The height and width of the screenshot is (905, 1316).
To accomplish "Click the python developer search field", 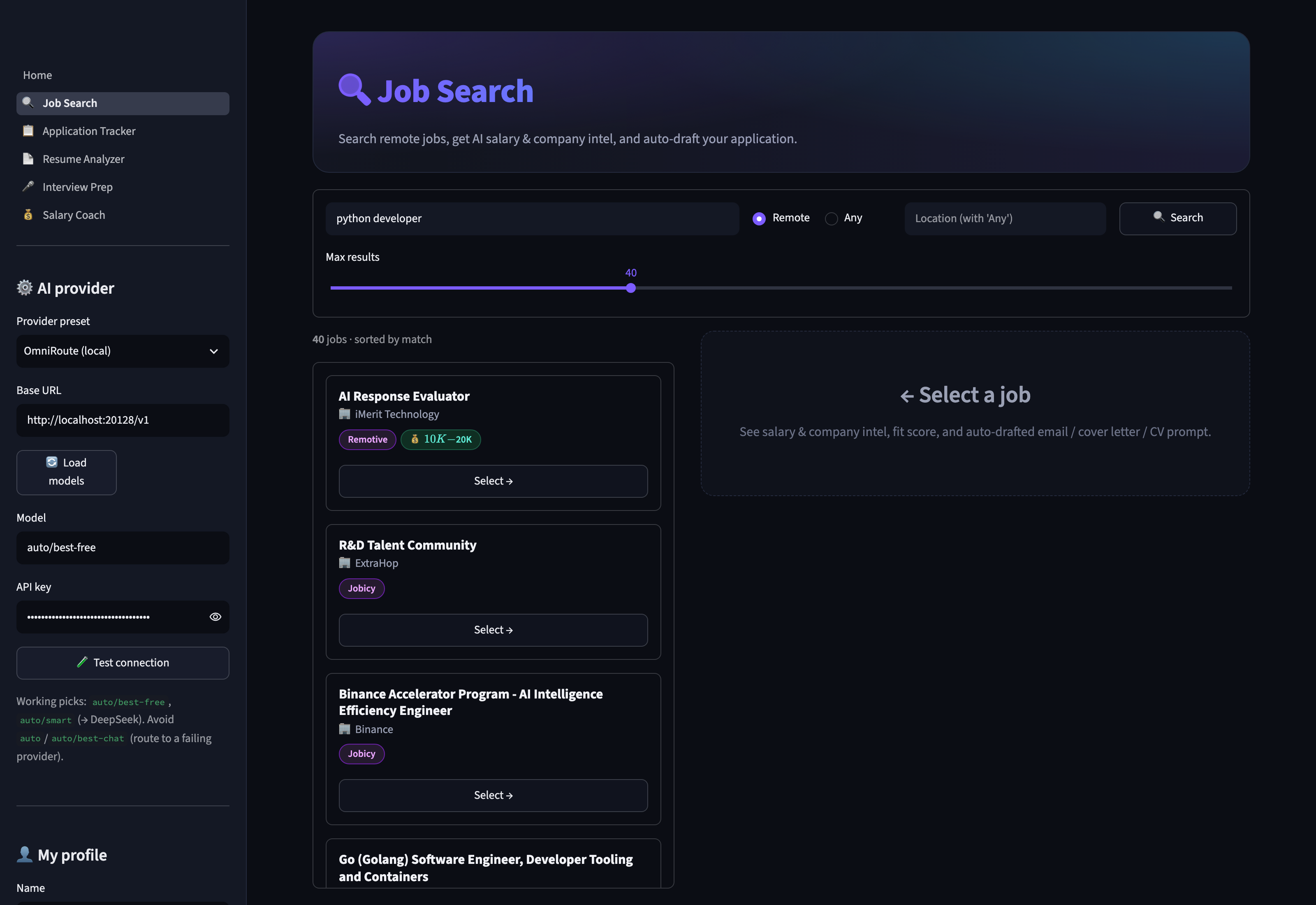I will (x=532, y=218).
